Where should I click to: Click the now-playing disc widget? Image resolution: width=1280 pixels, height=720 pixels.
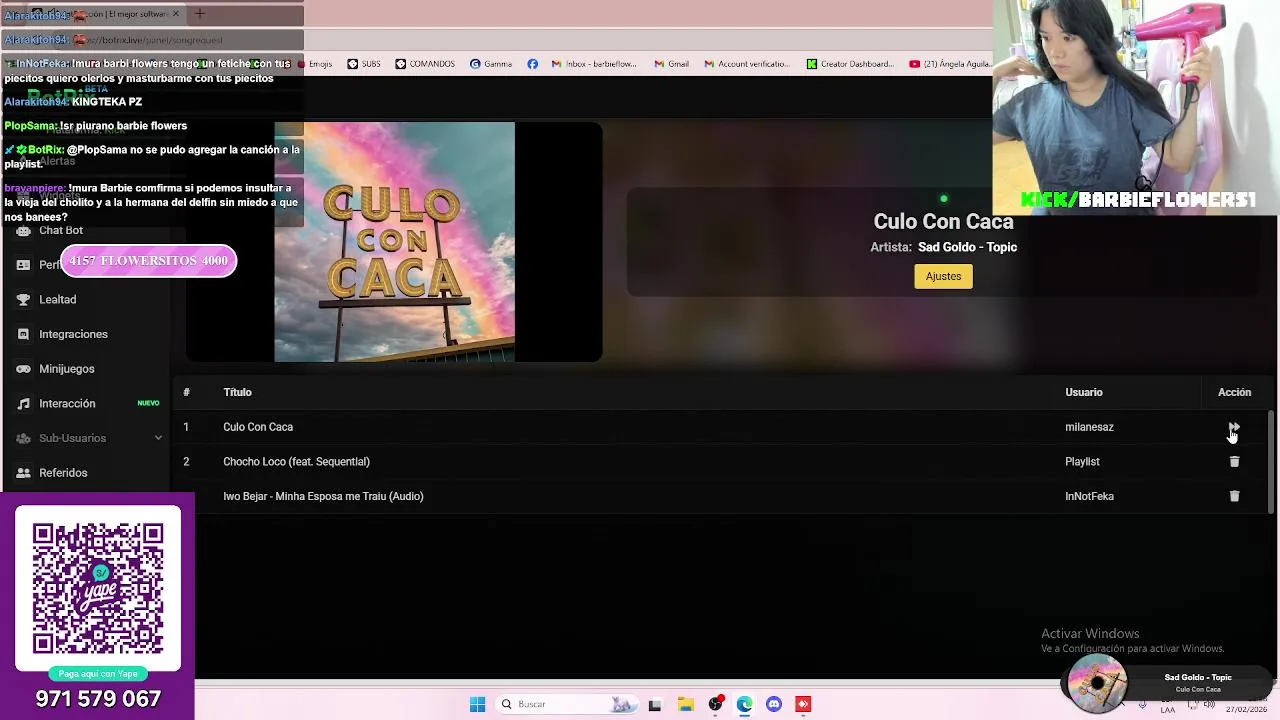tap(1097, 683)
